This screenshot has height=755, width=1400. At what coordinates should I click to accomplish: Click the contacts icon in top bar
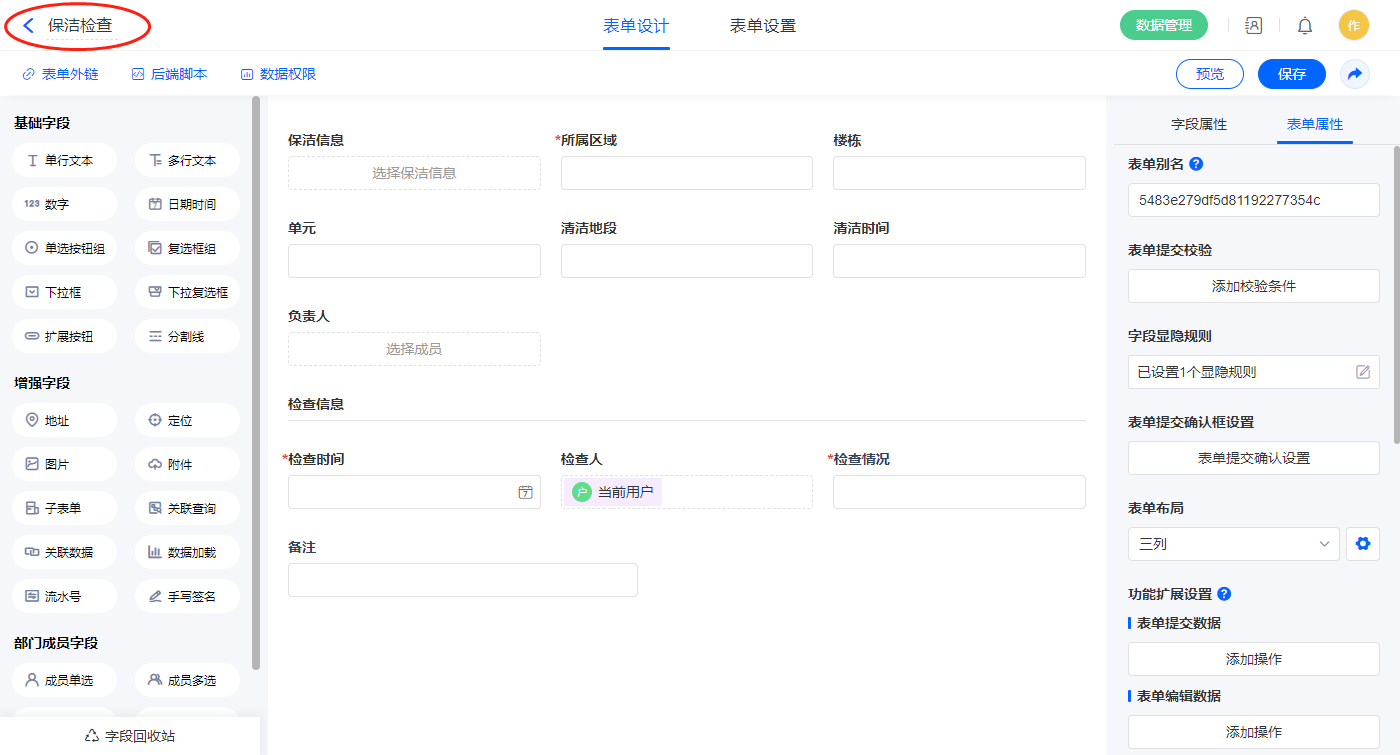[1253, 26]
